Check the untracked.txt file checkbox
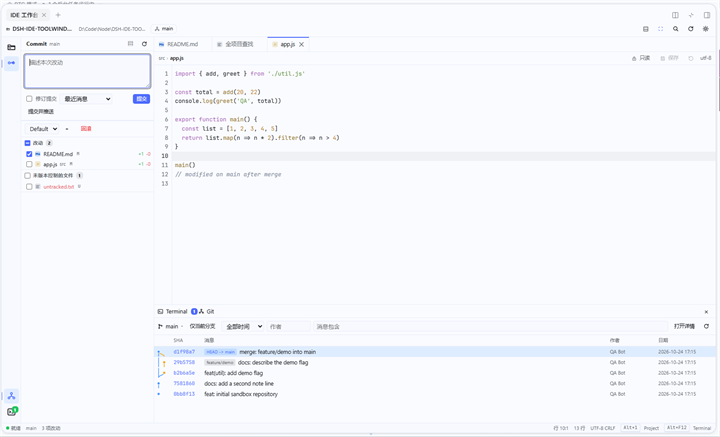Image resolution: width=720 pixels, height=437 pixels. coord(29,187)
